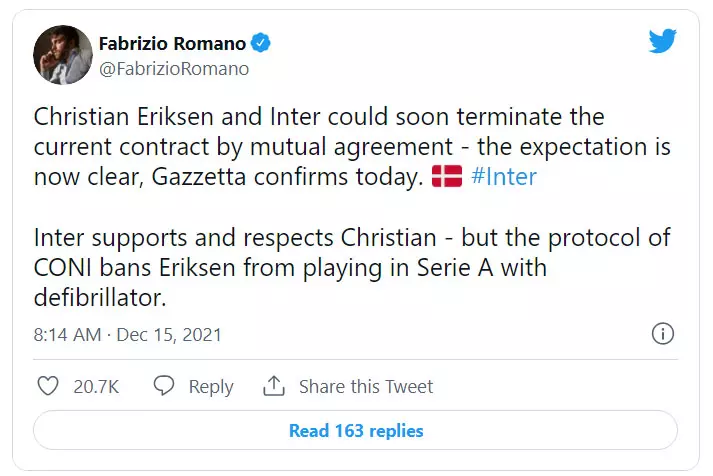713x476 pixels.
Task: Click the 8:14 AM Dec 15, 2021 timestamp
Action: [x=128, y=334]
